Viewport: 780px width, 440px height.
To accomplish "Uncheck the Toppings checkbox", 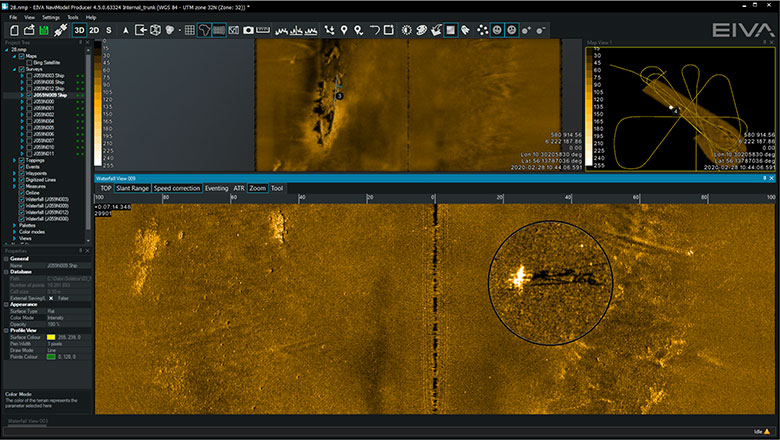I will (x=23, y=160).
